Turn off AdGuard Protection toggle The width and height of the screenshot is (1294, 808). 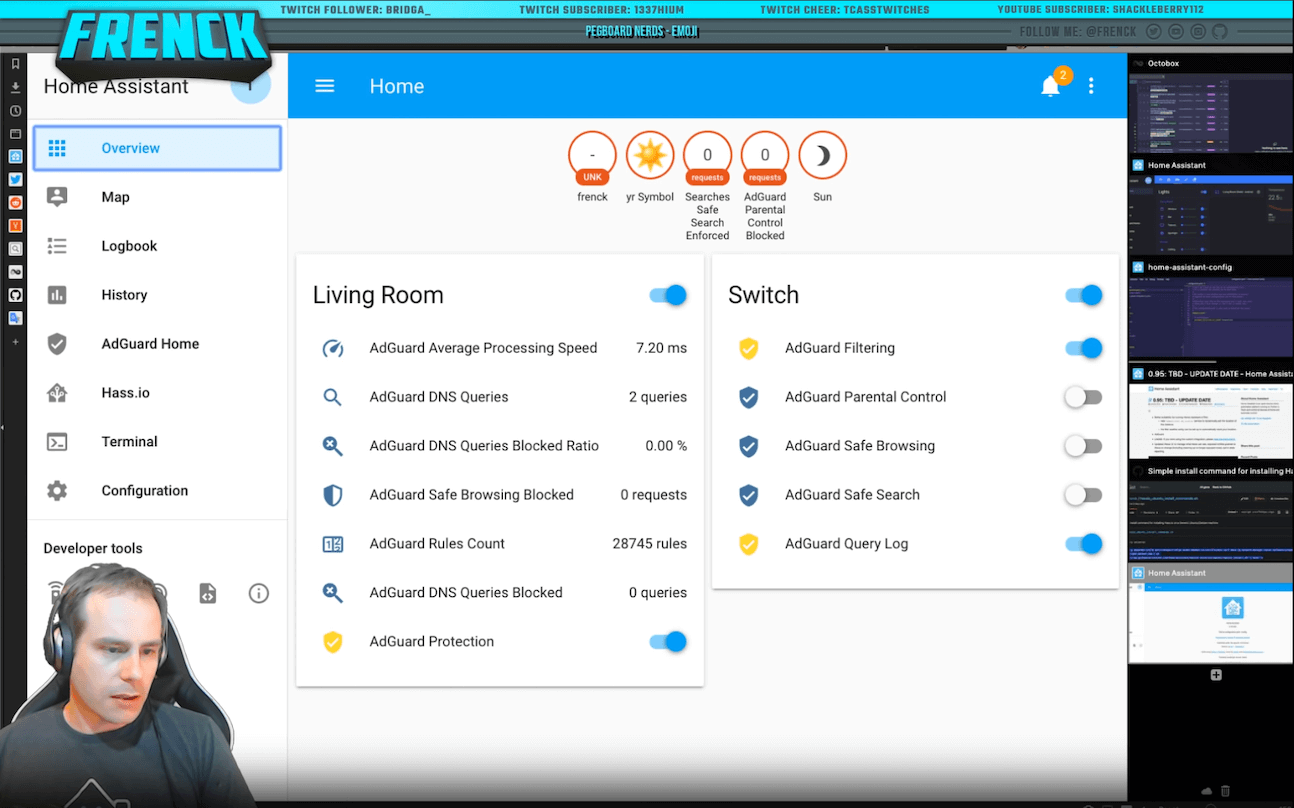pyautogui.click(x=668, y=642)
